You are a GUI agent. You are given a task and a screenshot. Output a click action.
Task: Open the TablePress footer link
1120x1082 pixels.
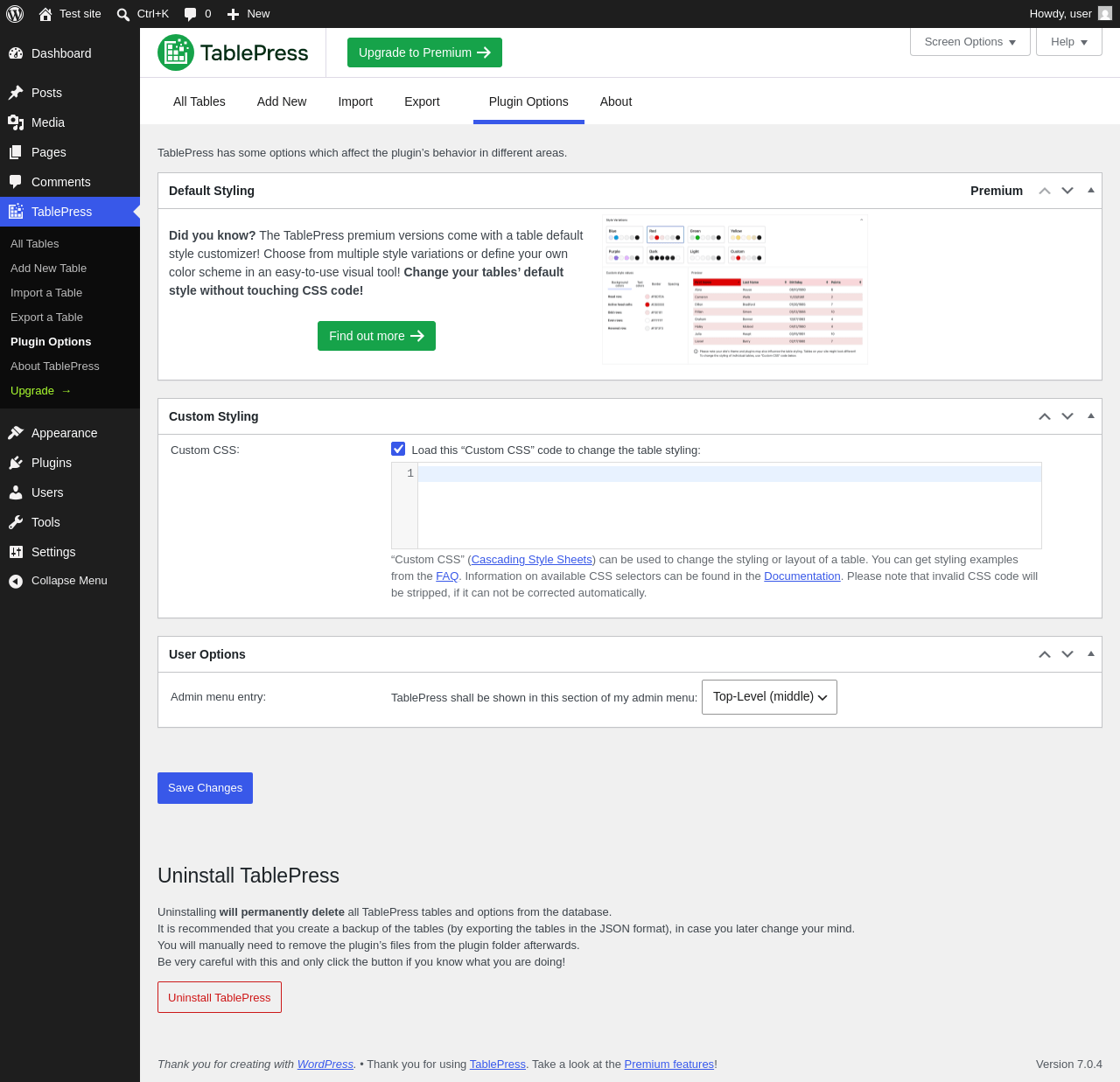498,1065
